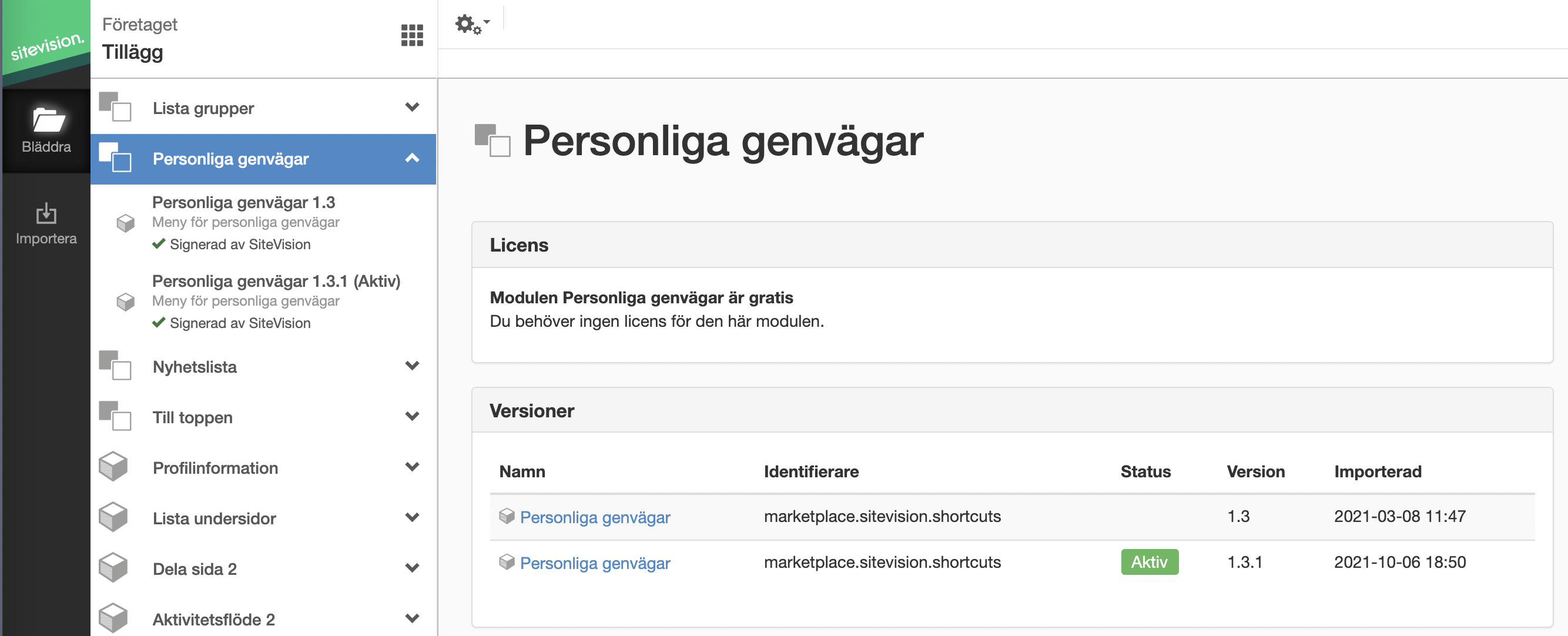1568x636 pixels.
Task: Click the Dela sida 2 cube icon
Action: pos(113,568)
